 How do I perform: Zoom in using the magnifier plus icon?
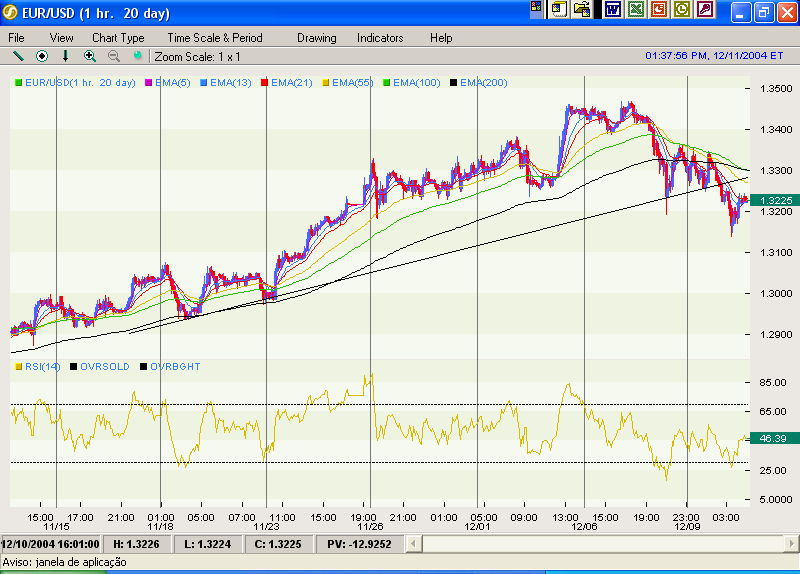tap(90, 56)
